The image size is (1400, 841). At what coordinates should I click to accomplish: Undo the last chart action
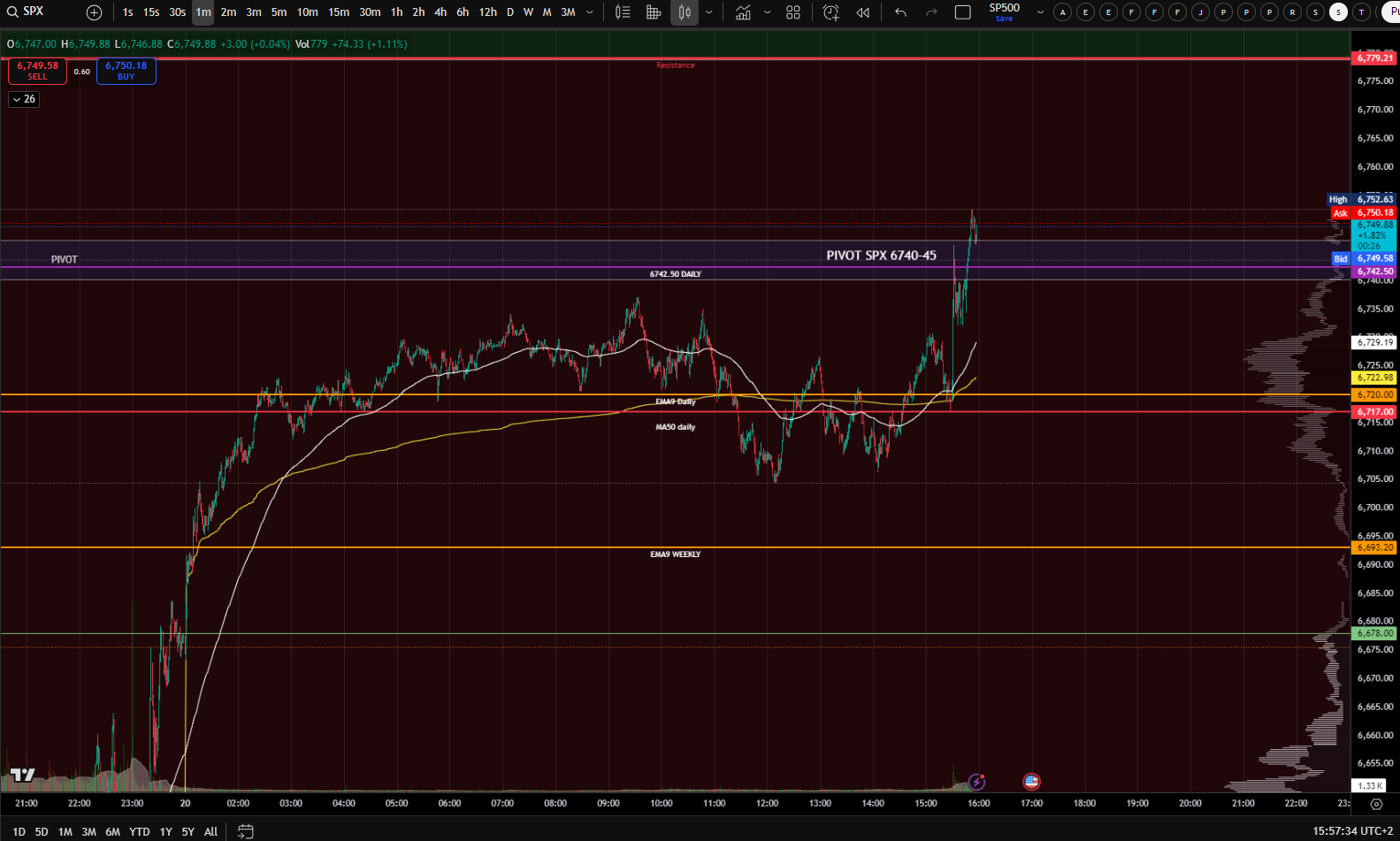(x=900, y=12)
